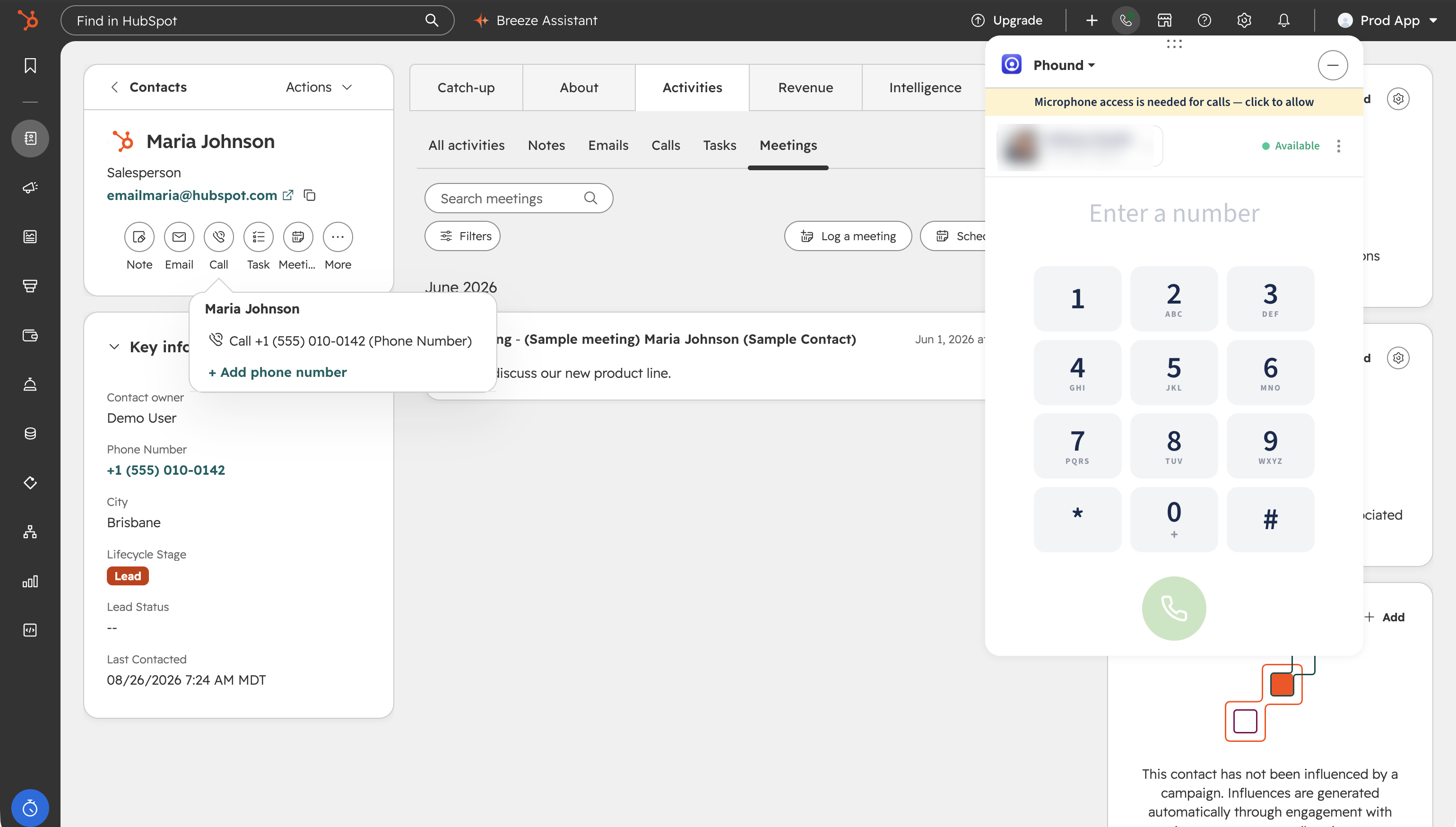Open the Notifications bell icon
Viewport: 1456px width, 827px height.
click(x=1284, y=20)
